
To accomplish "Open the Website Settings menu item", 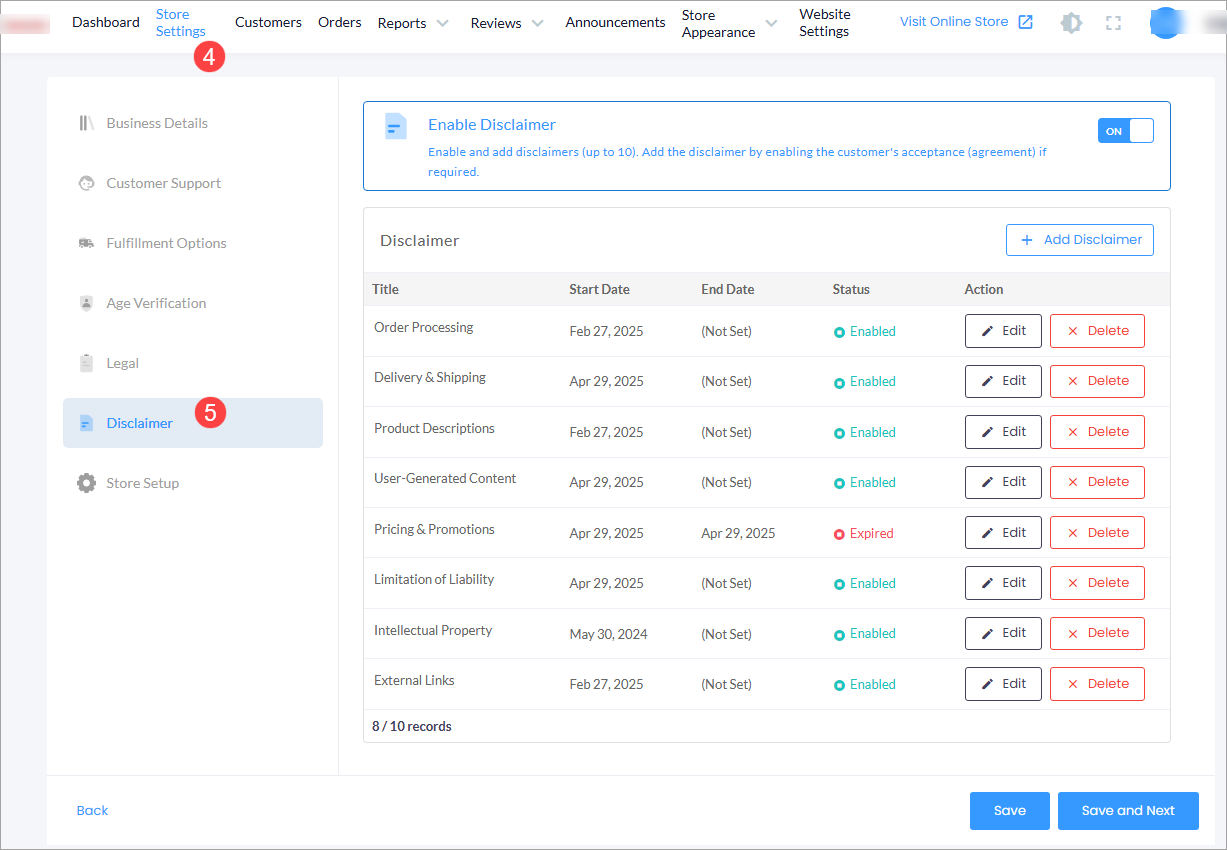I will [x=825, y=23].
